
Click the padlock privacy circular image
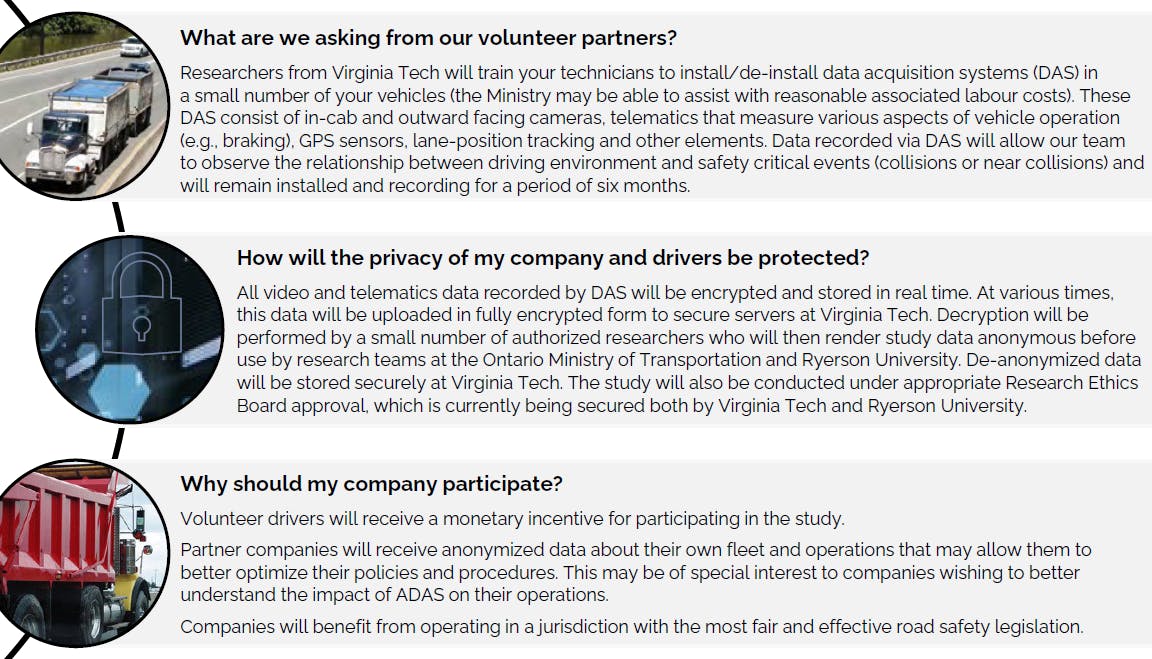(129, 329)
